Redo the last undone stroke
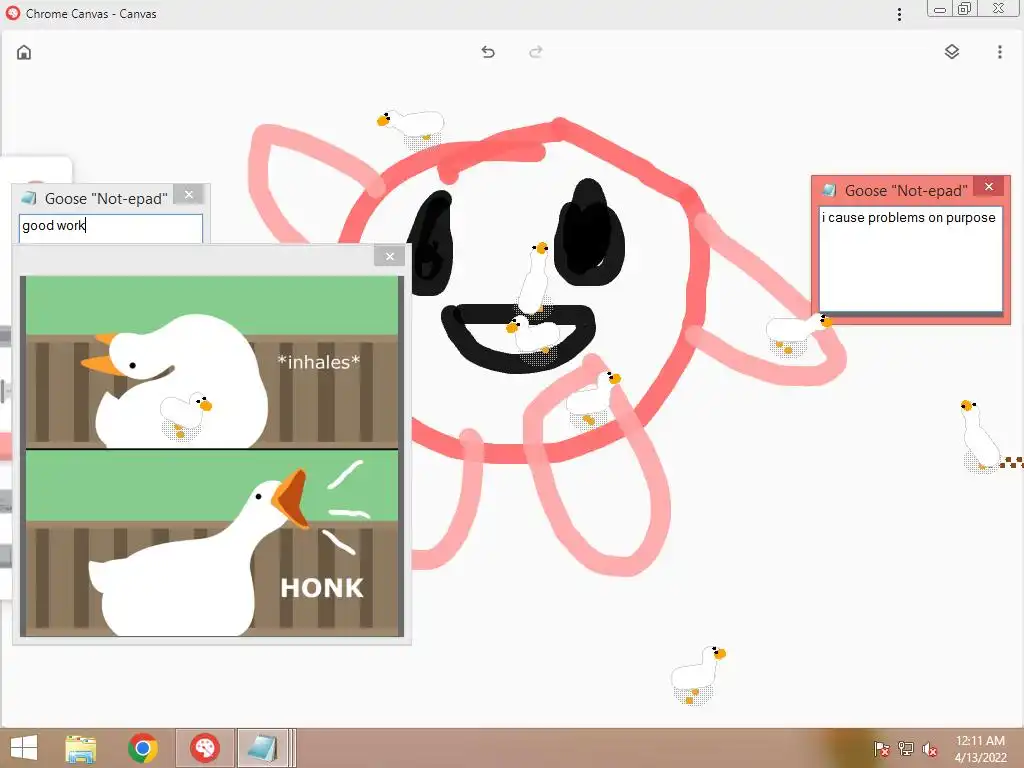The image size is (1024, 768). pyautogui.click(x=536, y=52)
